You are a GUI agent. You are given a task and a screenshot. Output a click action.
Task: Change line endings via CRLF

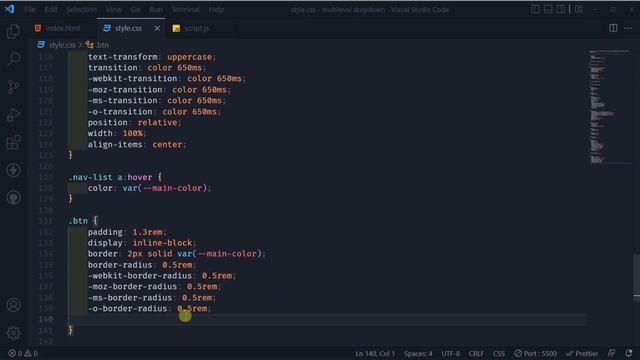[476, 353]
